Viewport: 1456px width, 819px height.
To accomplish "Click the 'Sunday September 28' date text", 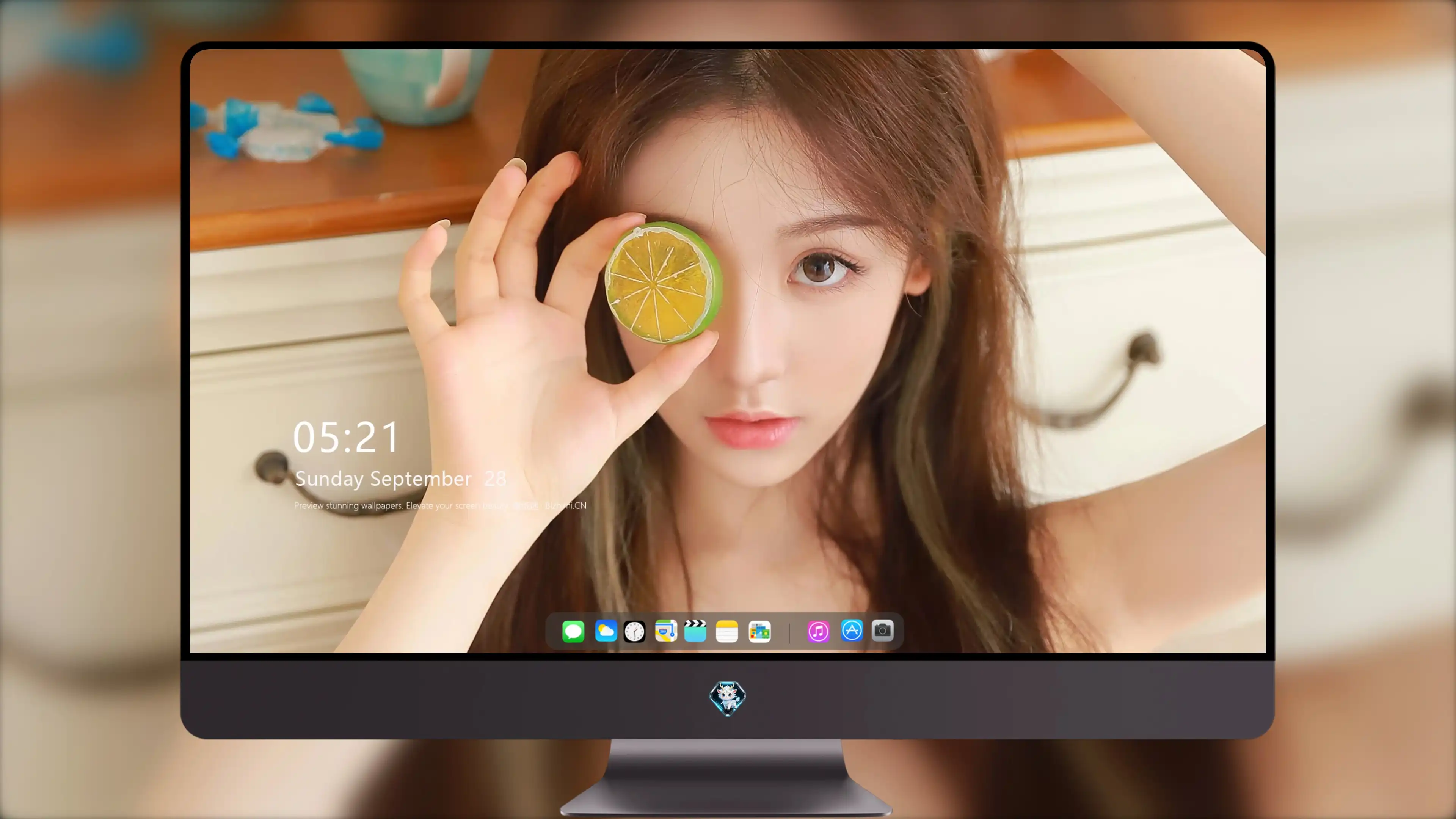I will coord(400,479).
